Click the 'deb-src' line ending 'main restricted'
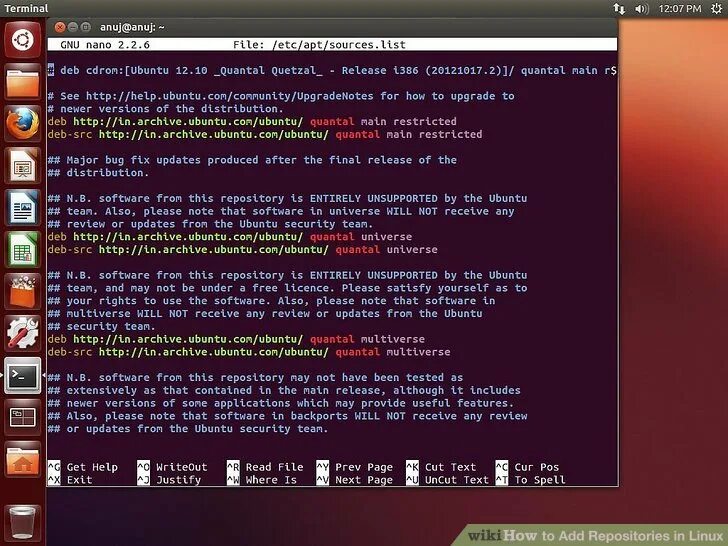Viewport: 728px width, 546px height. (265, 135)
